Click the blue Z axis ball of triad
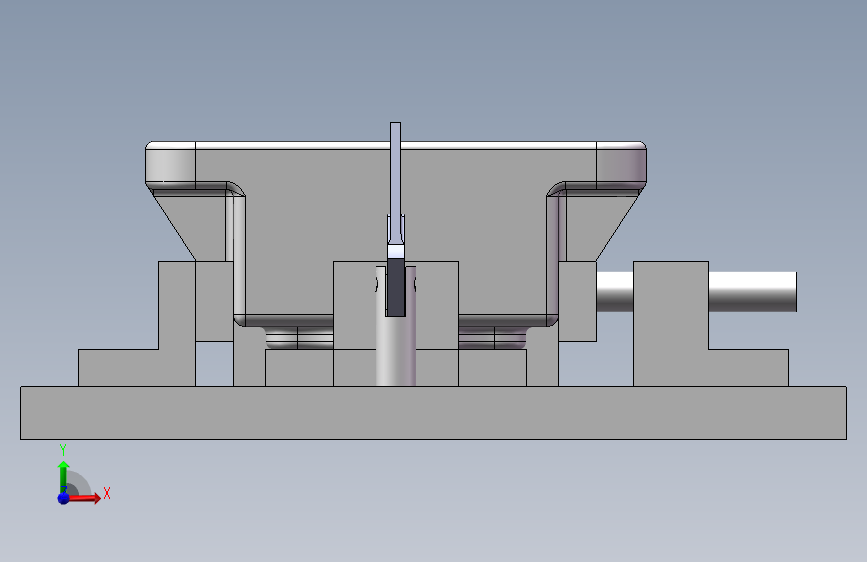 pyautogui.click(x=64, y=498)
